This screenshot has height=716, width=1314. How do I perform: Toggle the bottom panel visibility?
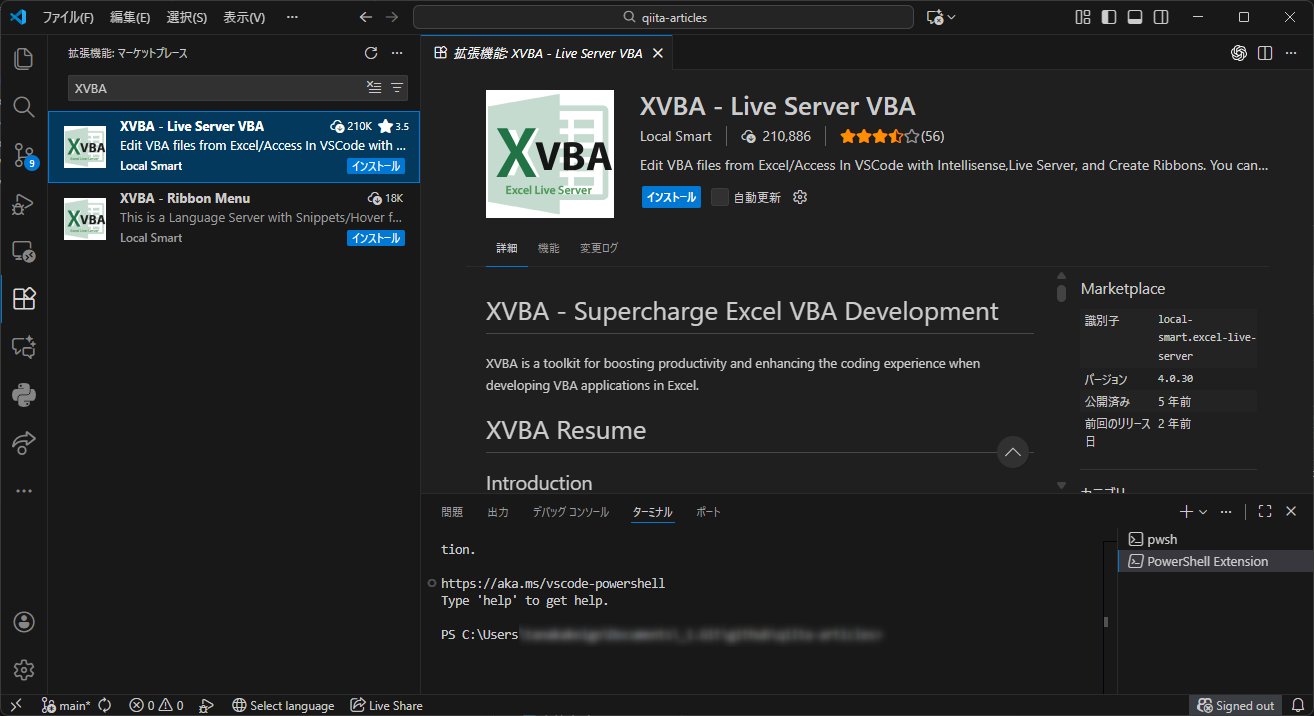1135,17
